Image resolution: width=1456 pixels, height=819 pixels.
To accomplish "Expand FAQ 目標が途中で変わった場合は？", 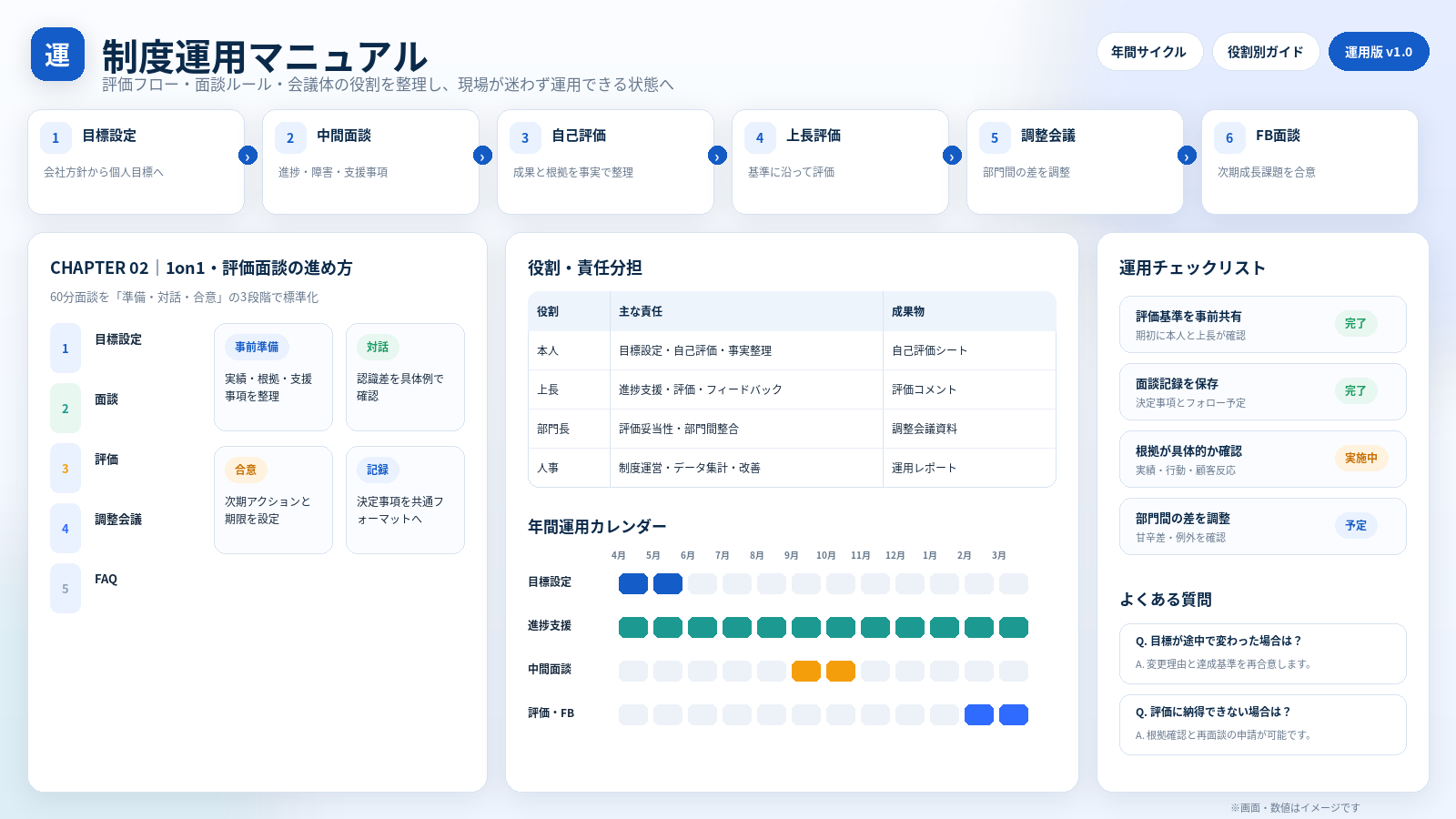I will [x=1262, y=653].
